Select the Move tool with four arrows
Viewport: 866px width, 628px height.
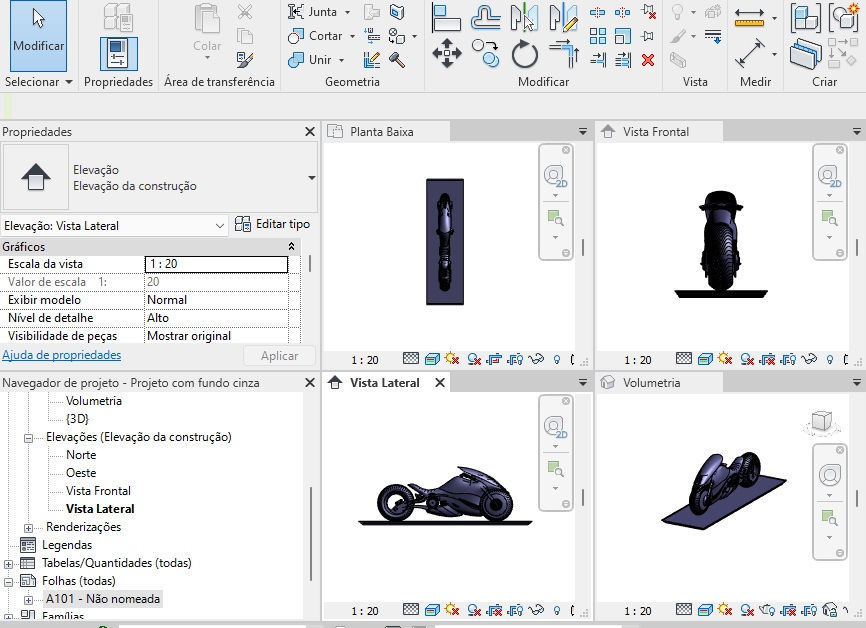point(446,54)
